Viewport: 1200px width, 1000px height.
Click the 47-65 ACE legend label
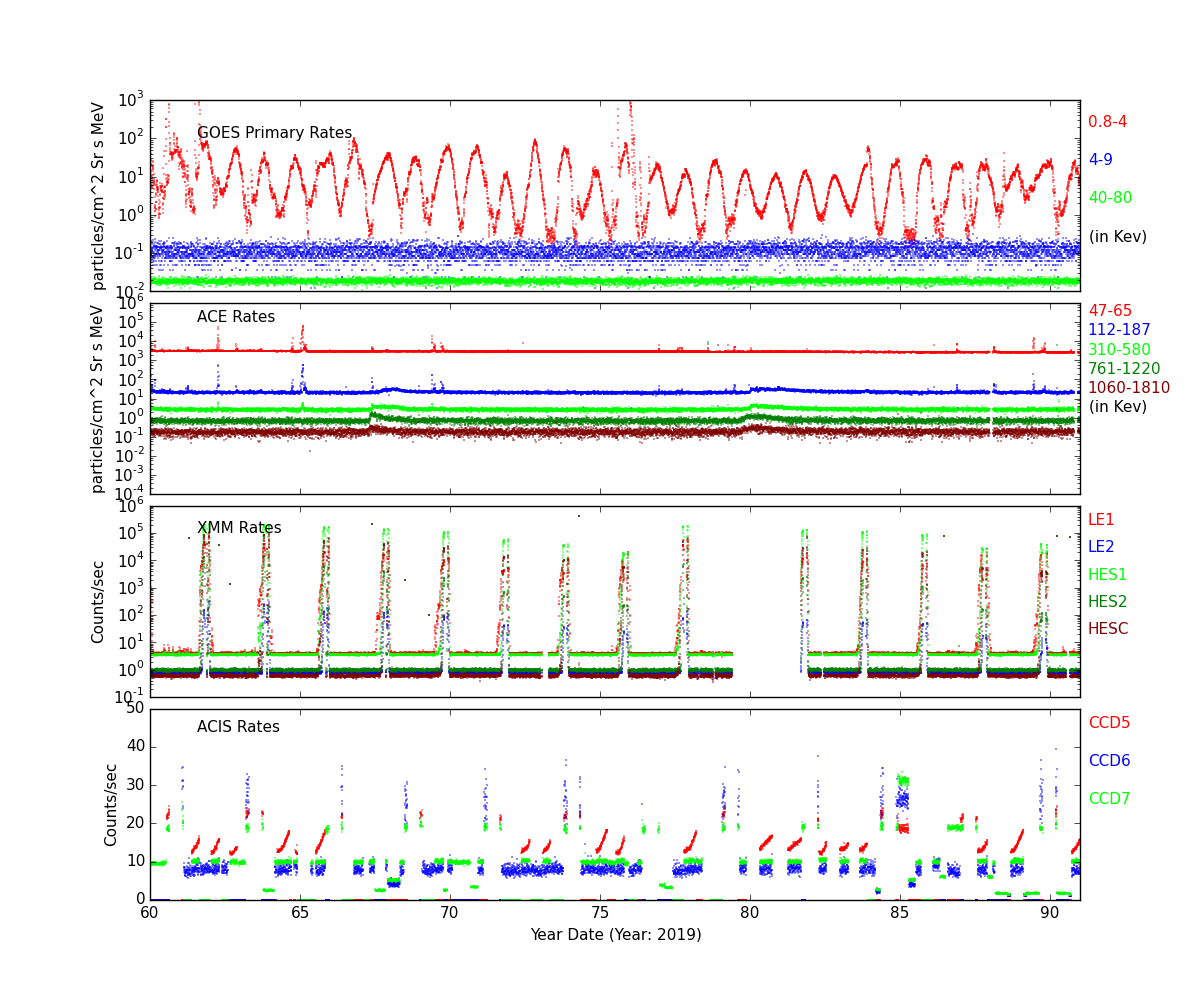point(1110,311)
